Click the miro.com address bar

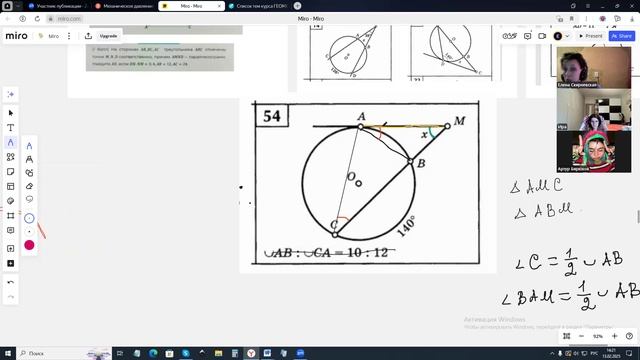pyautogui.click(x=69, y=19)
